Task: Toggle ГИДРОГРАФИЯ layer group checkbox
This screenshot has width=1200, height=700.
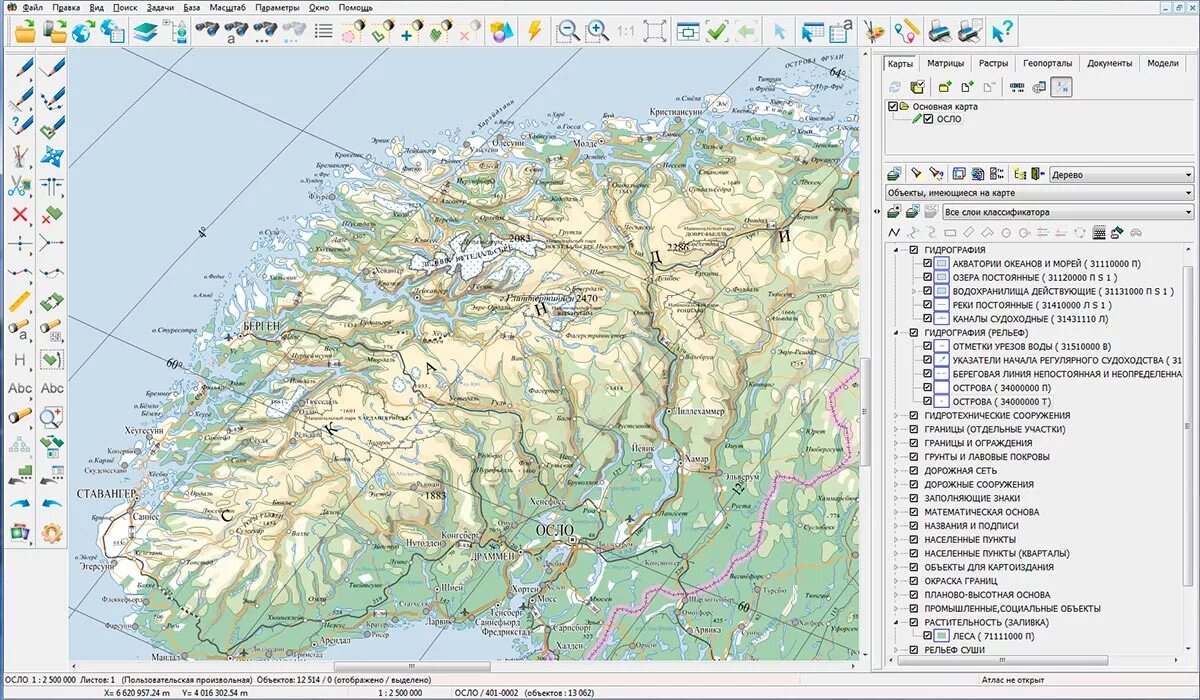Action: tap(913, 250)
